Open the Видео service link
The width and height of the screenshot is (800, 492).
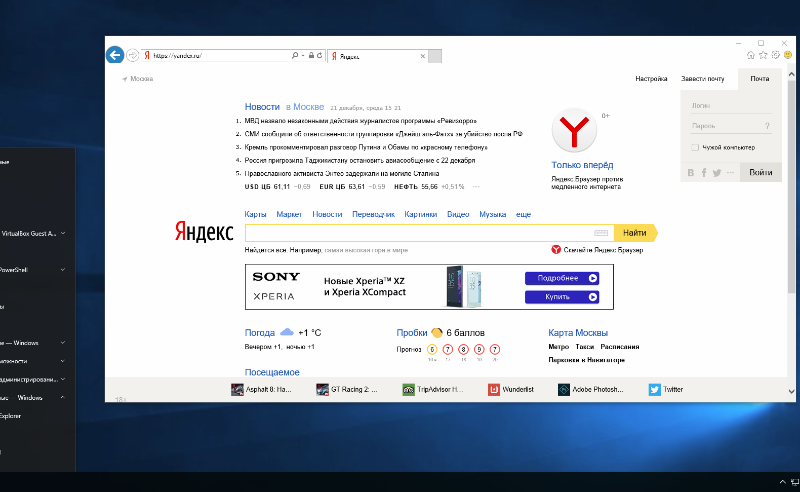coord(458,214)
